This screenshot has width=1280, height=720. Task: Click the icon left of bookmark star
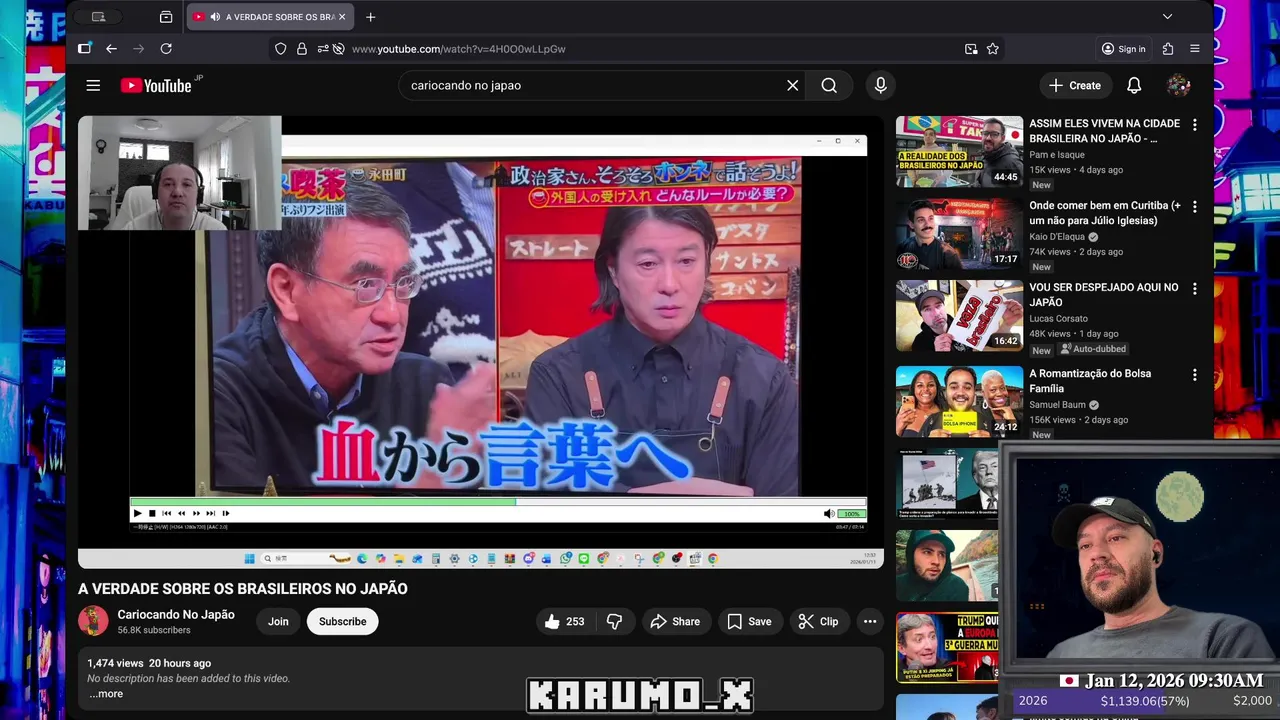coord(971,48)
